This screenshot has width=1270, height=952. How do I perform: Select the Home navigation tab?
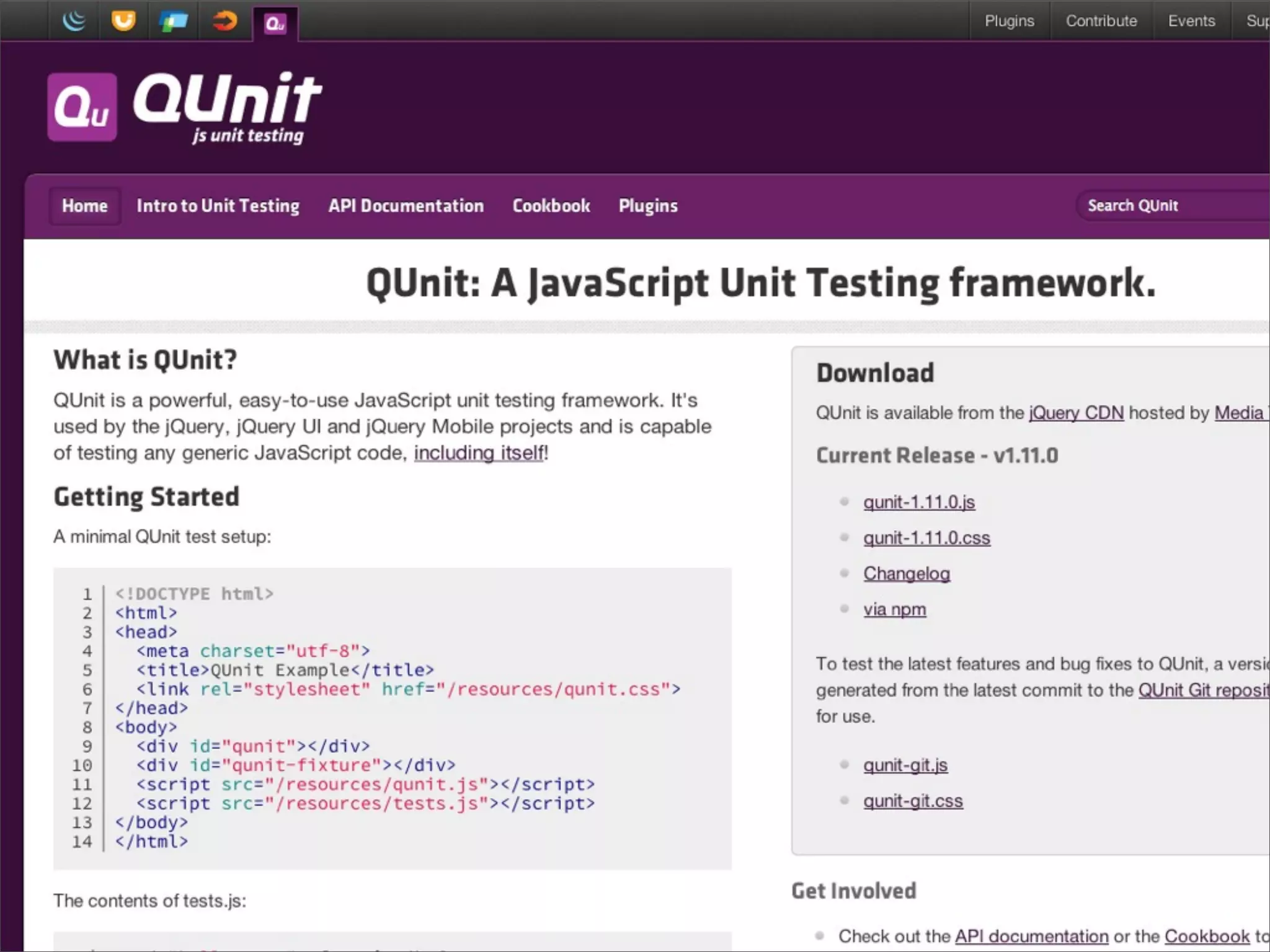[85, 206]
